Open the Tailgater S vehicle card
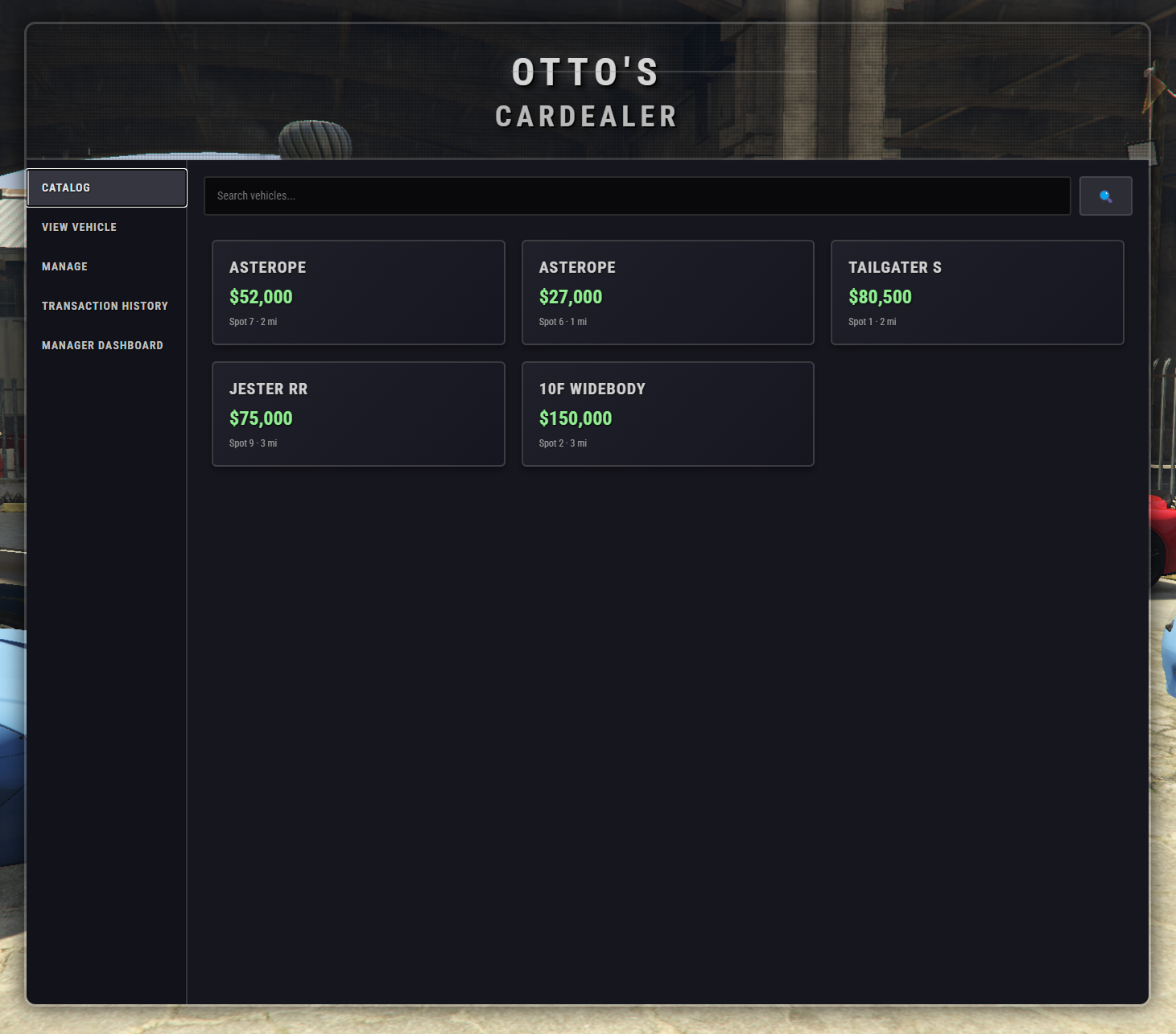 click(x=977, y=292)
